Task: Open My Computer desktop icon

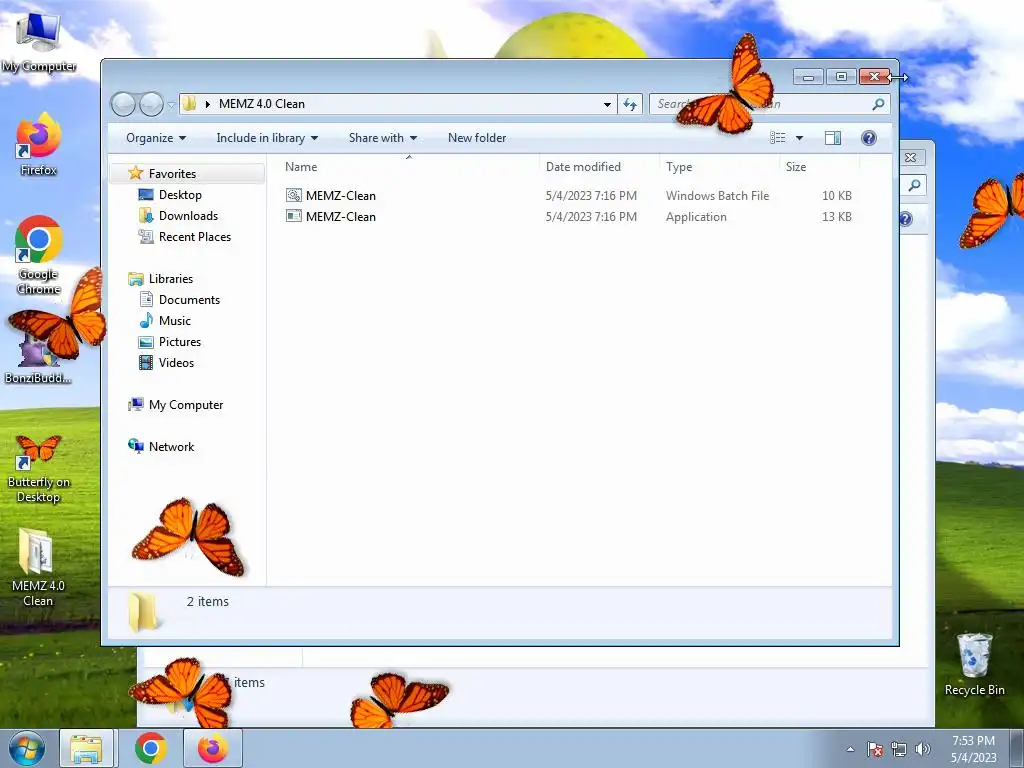Action: [x=39, y=43]
